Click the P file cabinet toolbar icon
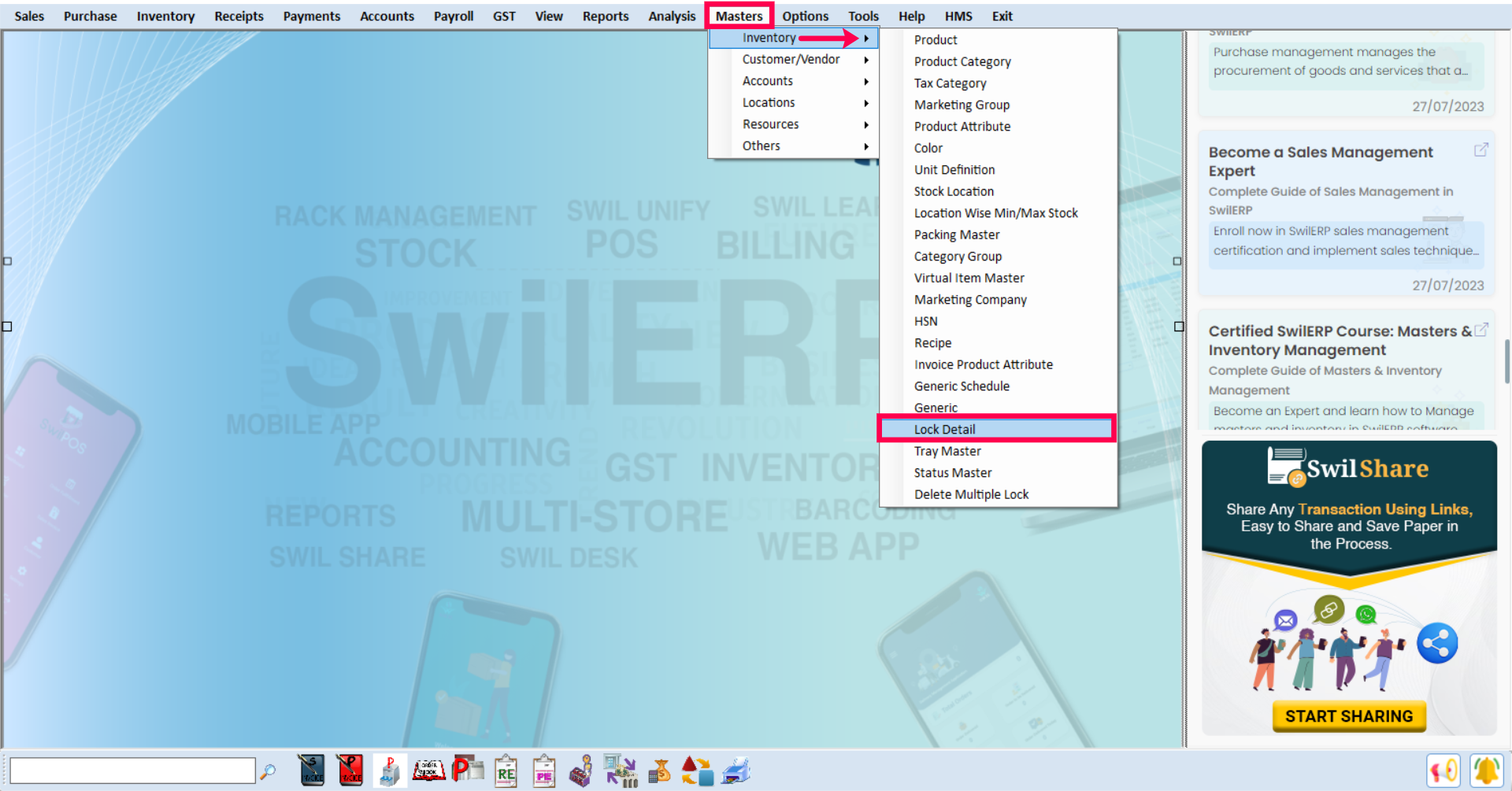Viewport: 1512px width, 791px height. click(390, 771)
